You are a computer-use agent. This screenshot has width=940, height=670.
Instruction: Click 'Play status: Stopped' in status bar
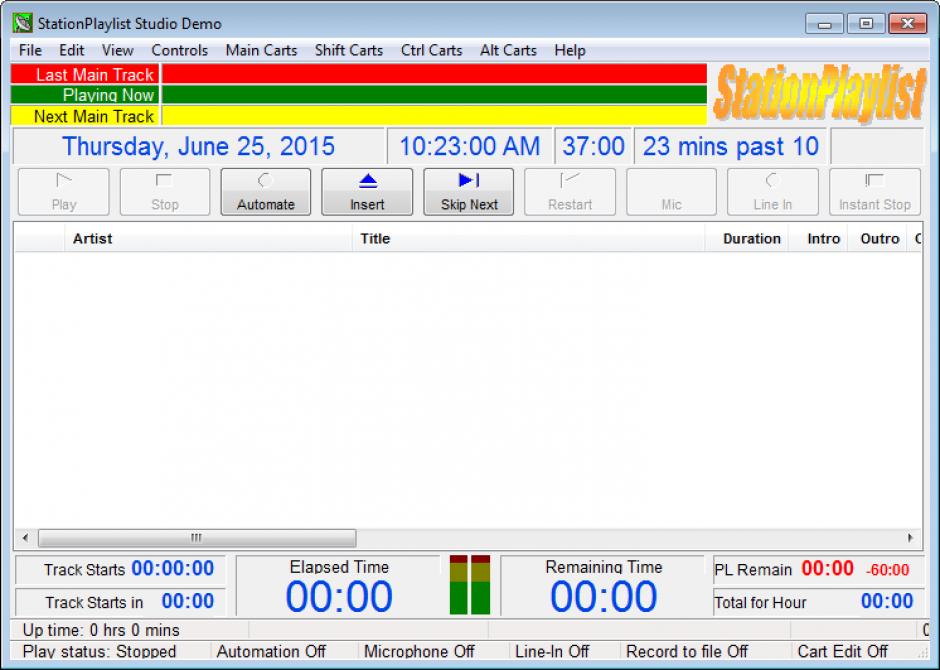click(100, 651)
